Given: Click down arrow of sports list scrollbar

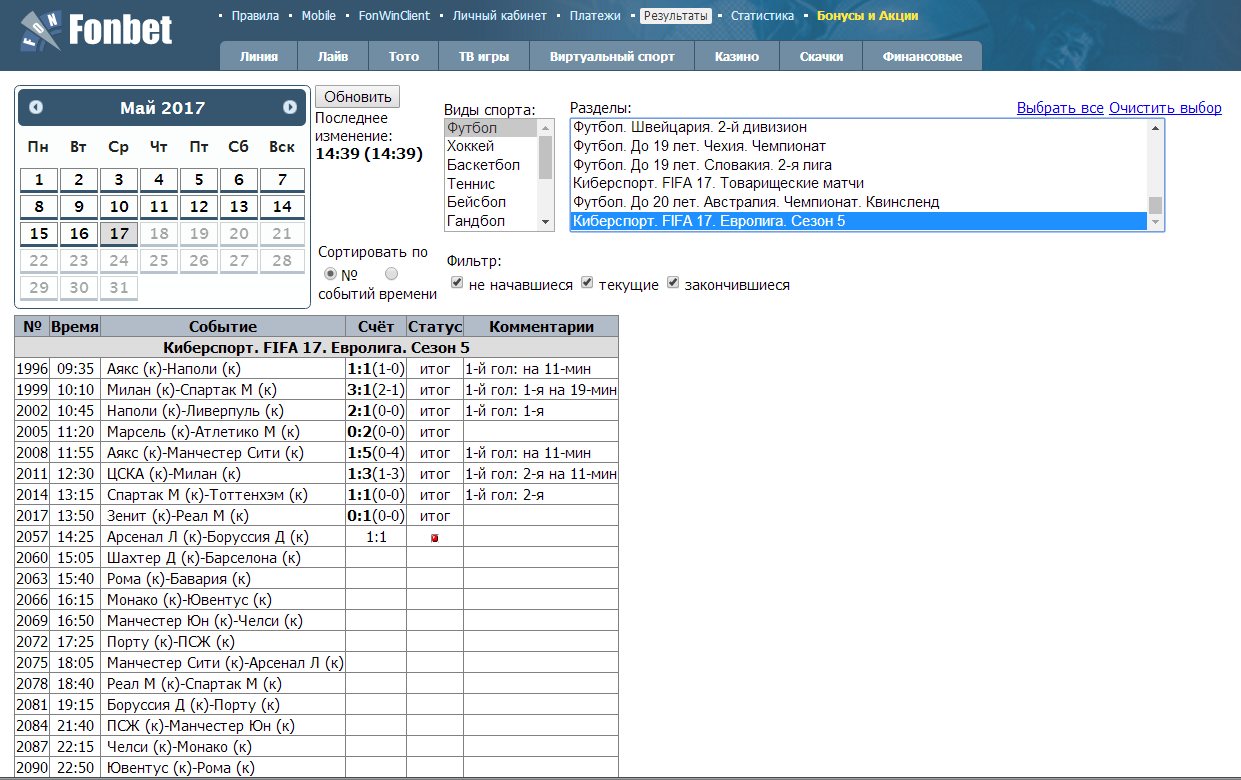Looking at the screenshot, I should 546,222.
